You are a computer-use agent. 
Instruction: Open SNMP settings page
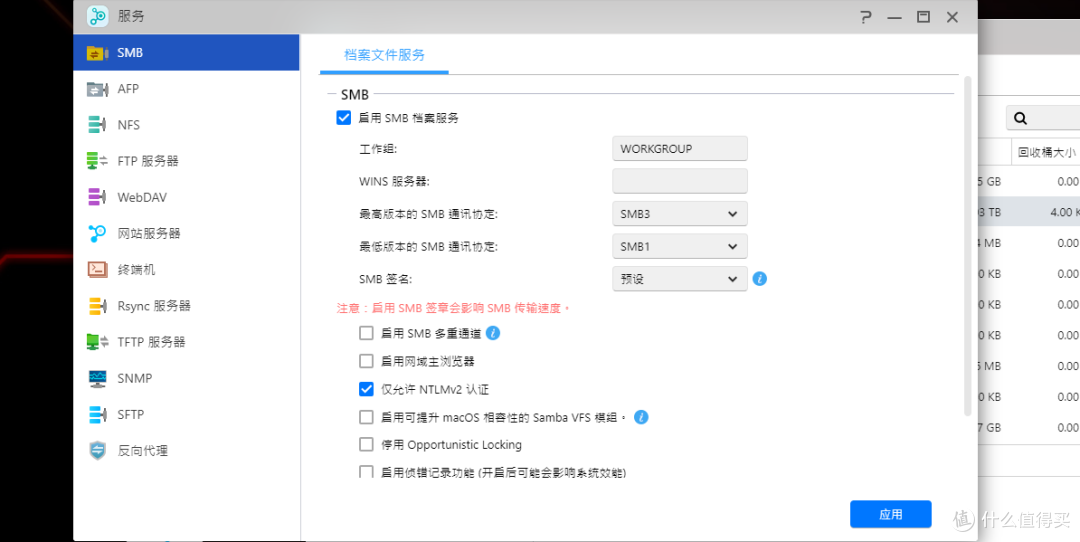click(x=186, y=378)
